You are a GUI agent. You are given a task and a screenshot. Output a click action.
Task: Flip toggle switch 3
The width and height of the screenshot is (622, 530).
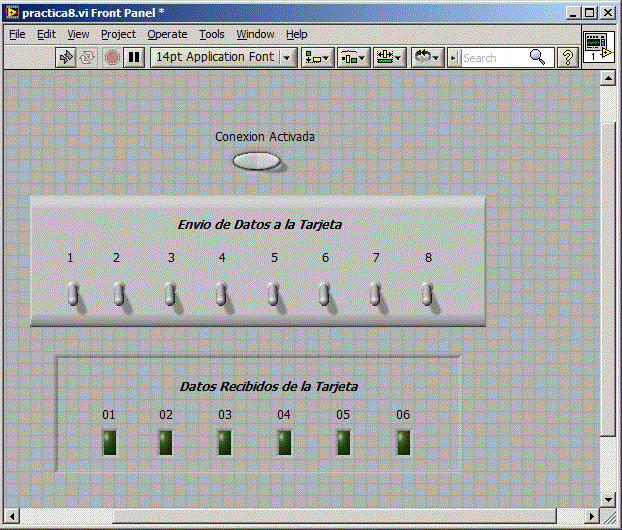(x=170, y=294)
